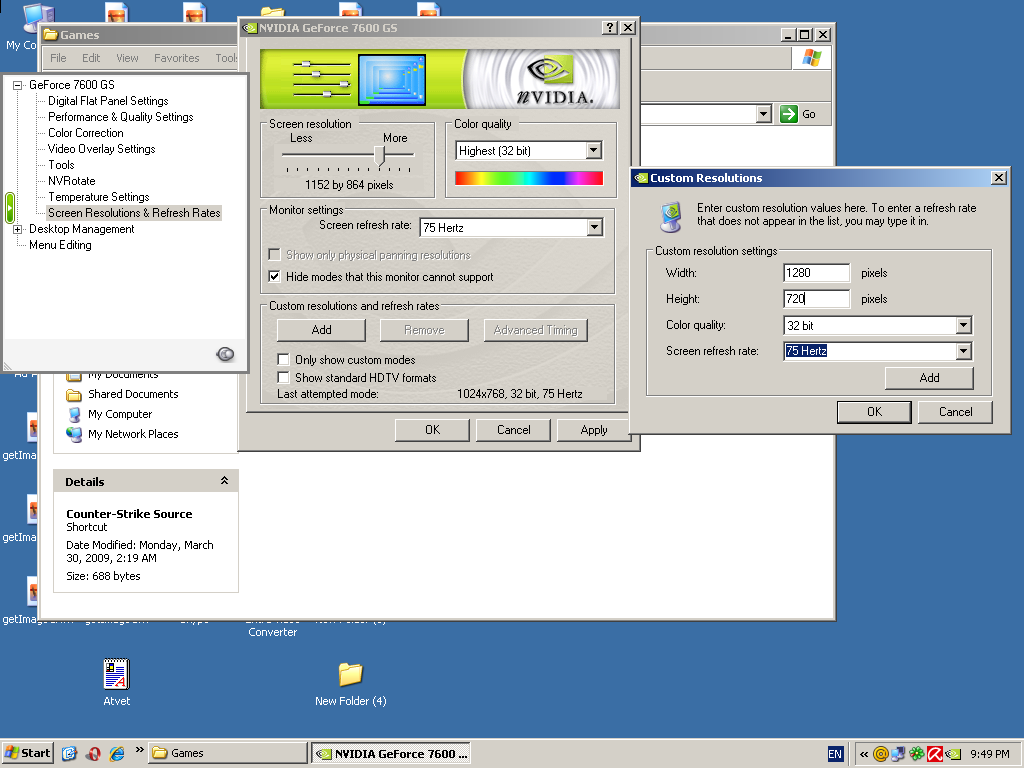This screenshot has height=768, width=1024.
Task: Click the rainbow color quality bar
Action: (529, 178)
